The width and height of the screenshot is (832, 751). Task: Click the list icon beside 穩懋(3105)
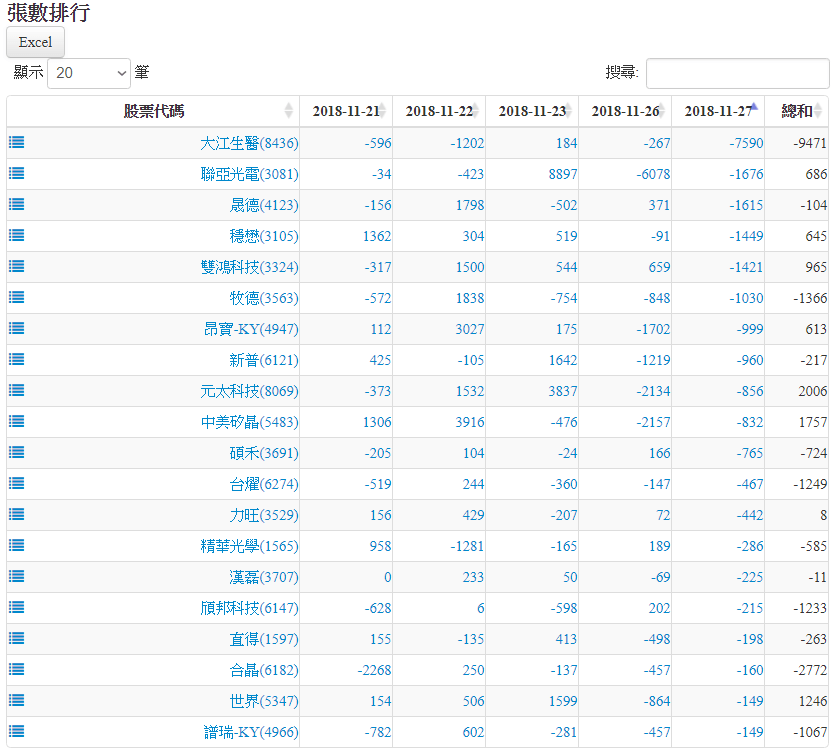pos(16,236)
